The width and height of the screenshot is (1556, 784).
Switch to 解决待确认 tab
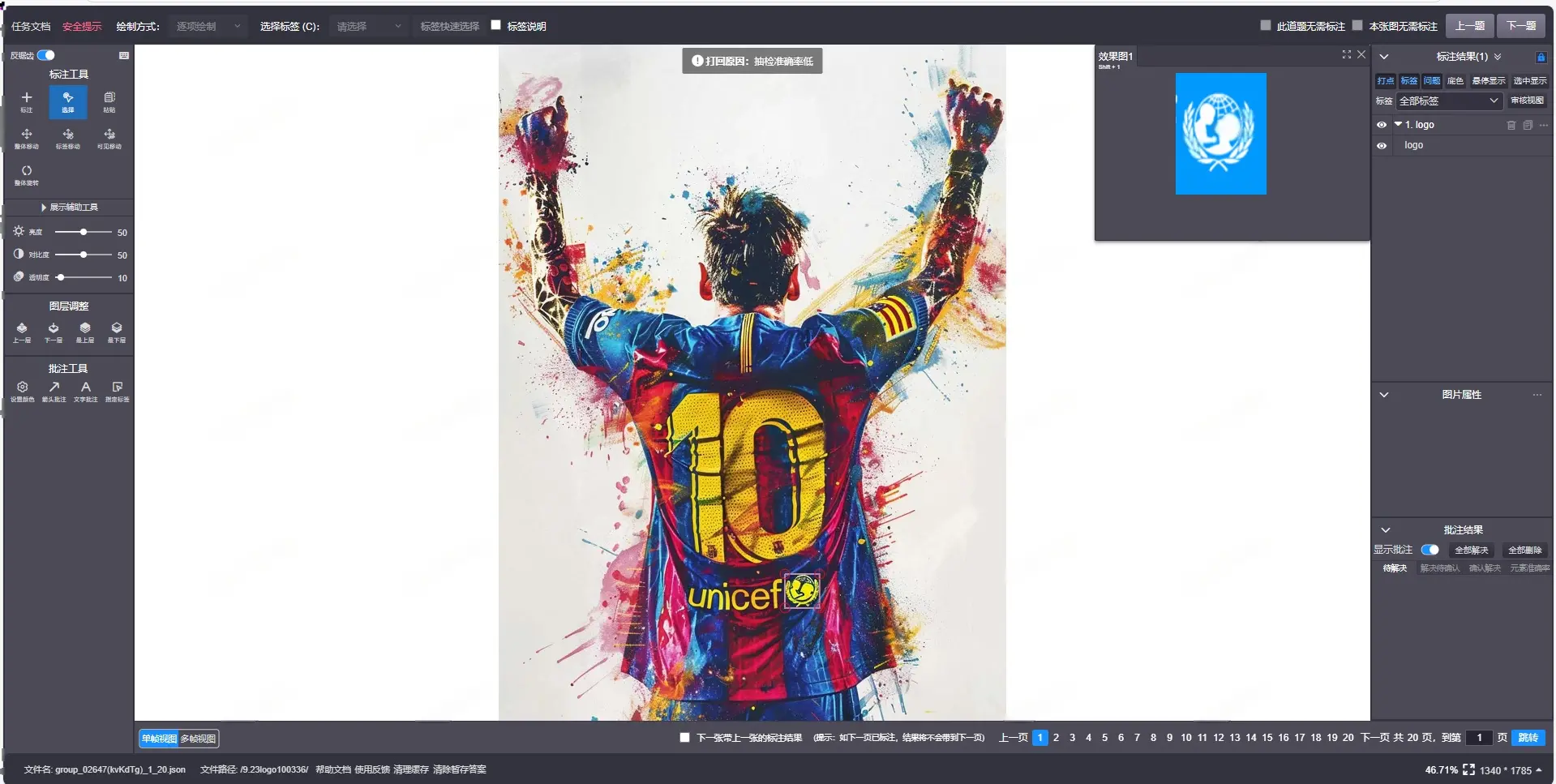click(x=1440, y=568)
